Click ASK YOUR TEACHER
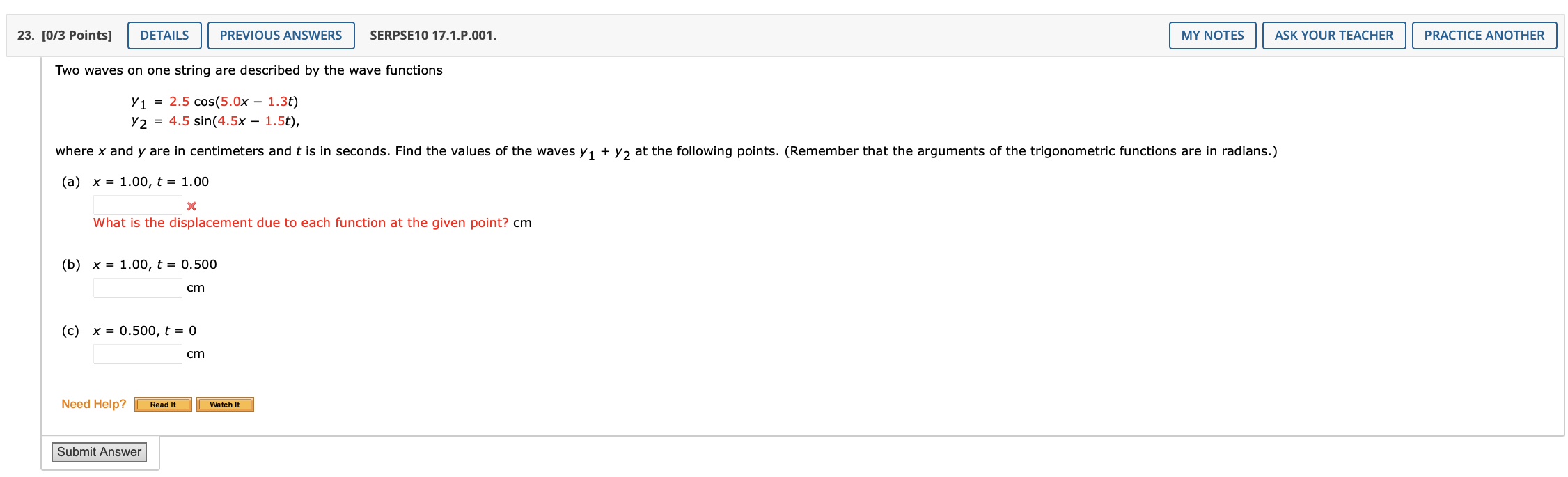The height and width of the screenshot is (477, 1568). 1334,35
